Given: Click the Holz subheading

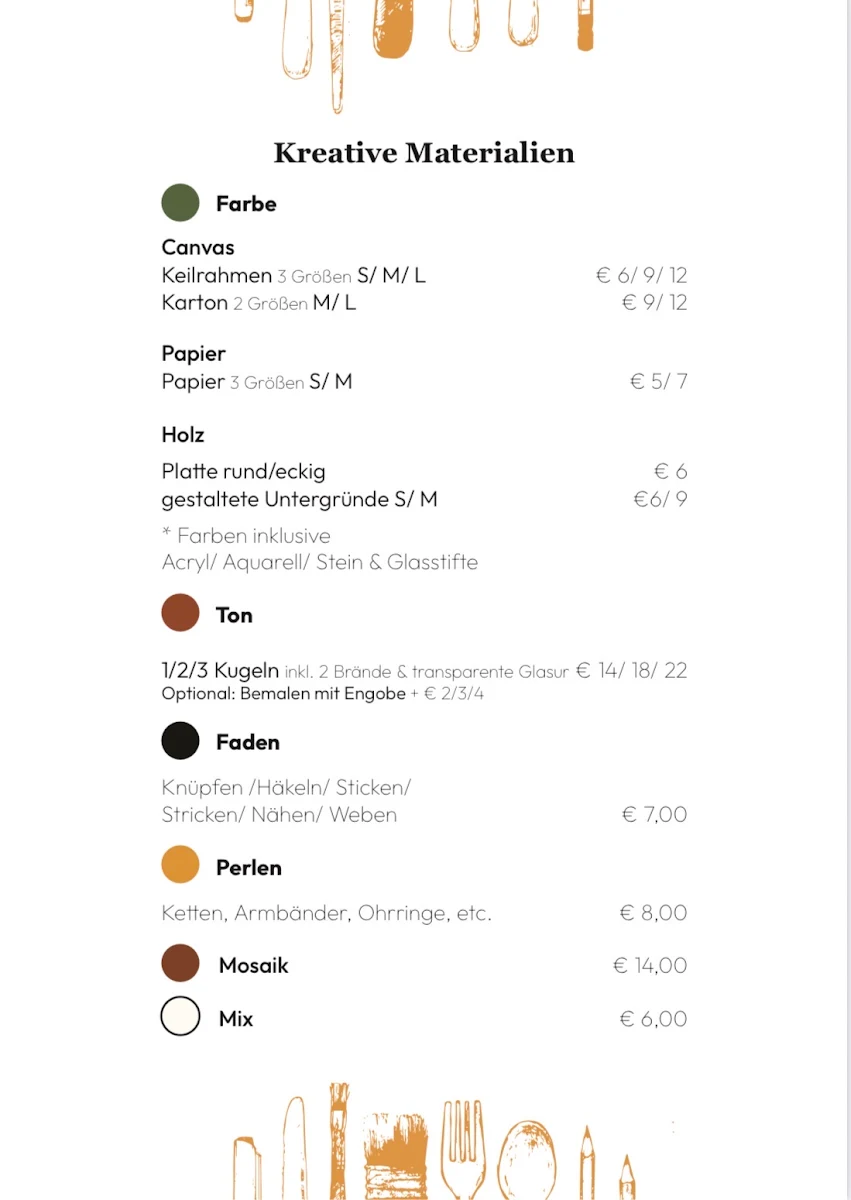Looking at the screenshot, I should coord(183,435).
